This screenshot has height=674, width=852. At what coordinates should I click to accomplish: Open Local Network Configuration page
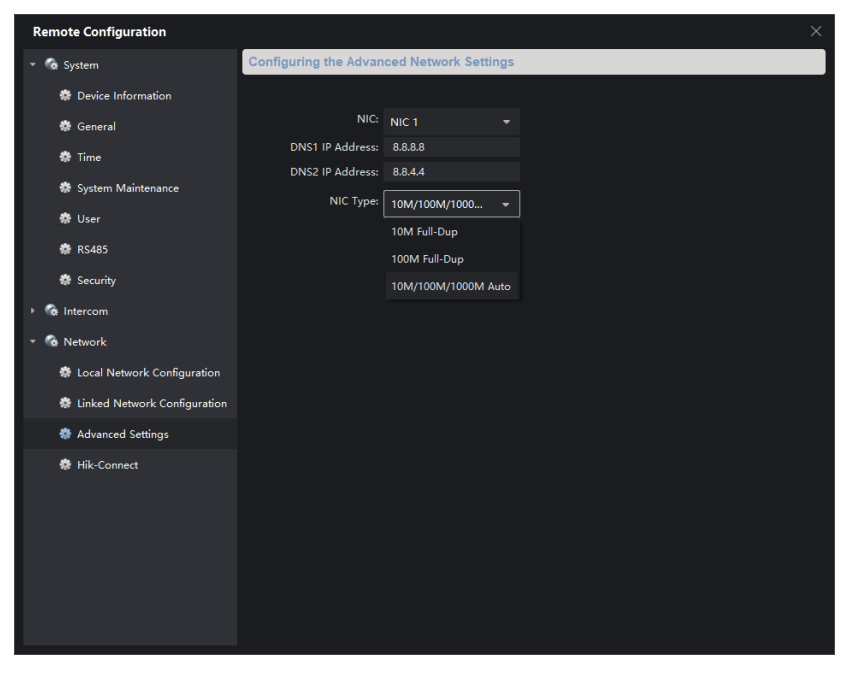pyautogui.click(x=148, y=373)
